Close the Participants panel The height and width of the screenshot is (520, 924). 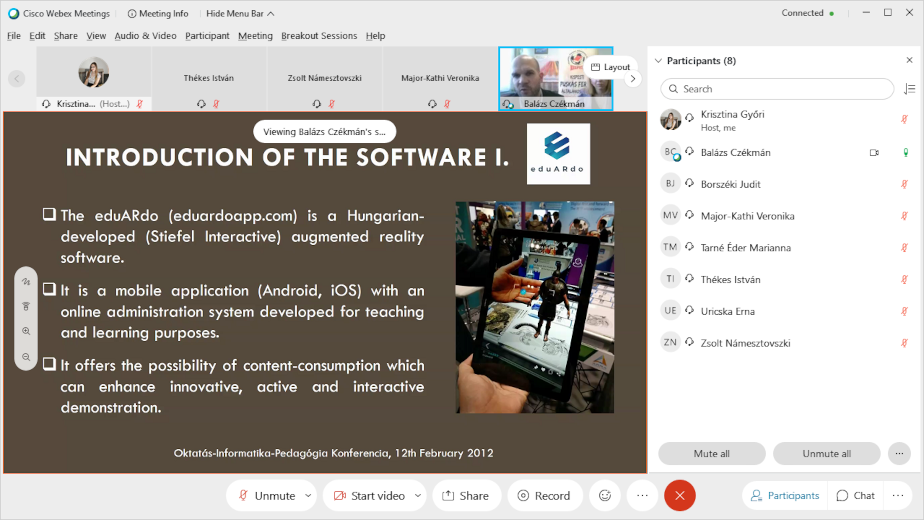click(x=909, y=60)
